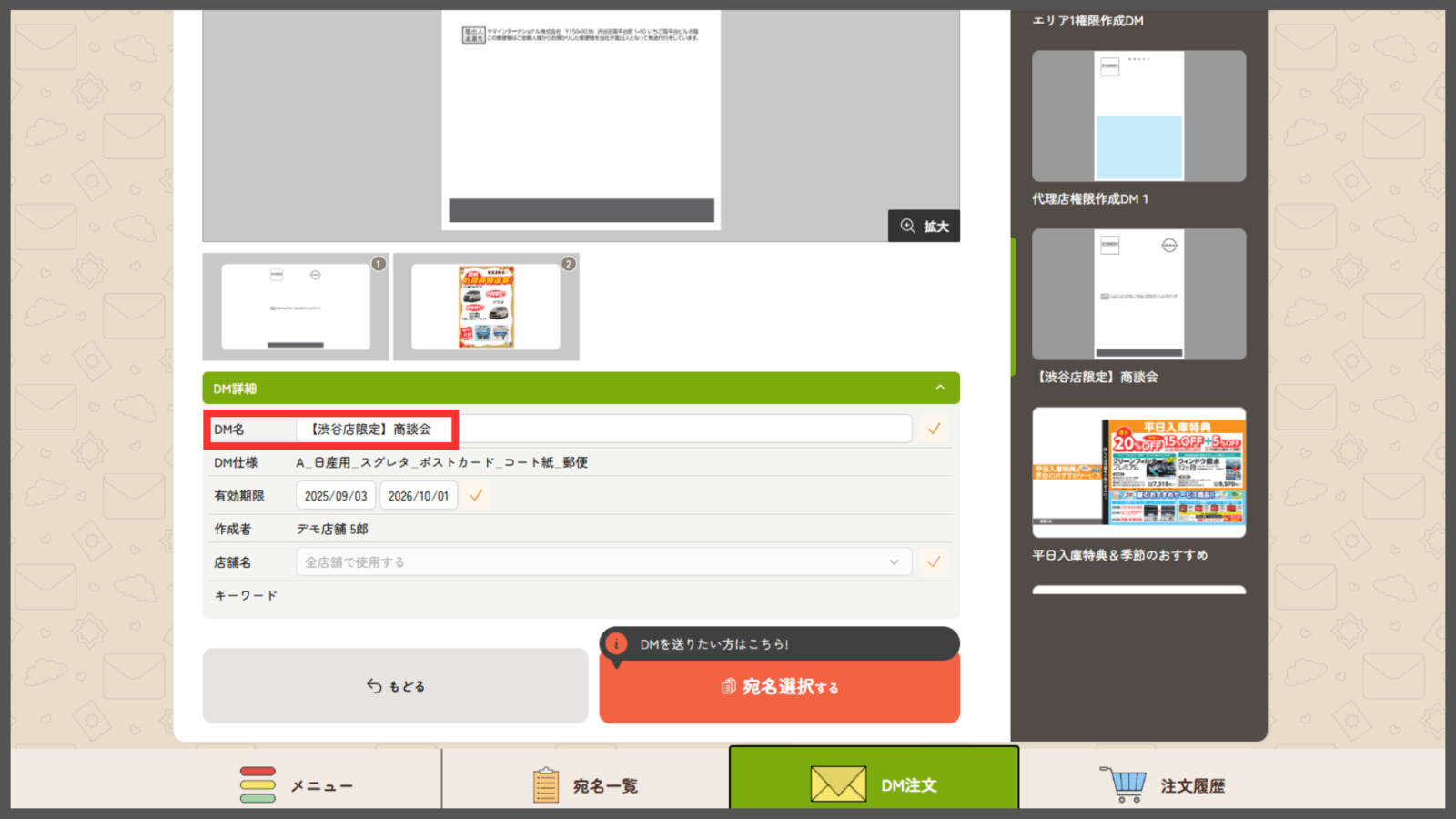
Task: Click the back arrow icon on もどる
Action: (374, 685)
